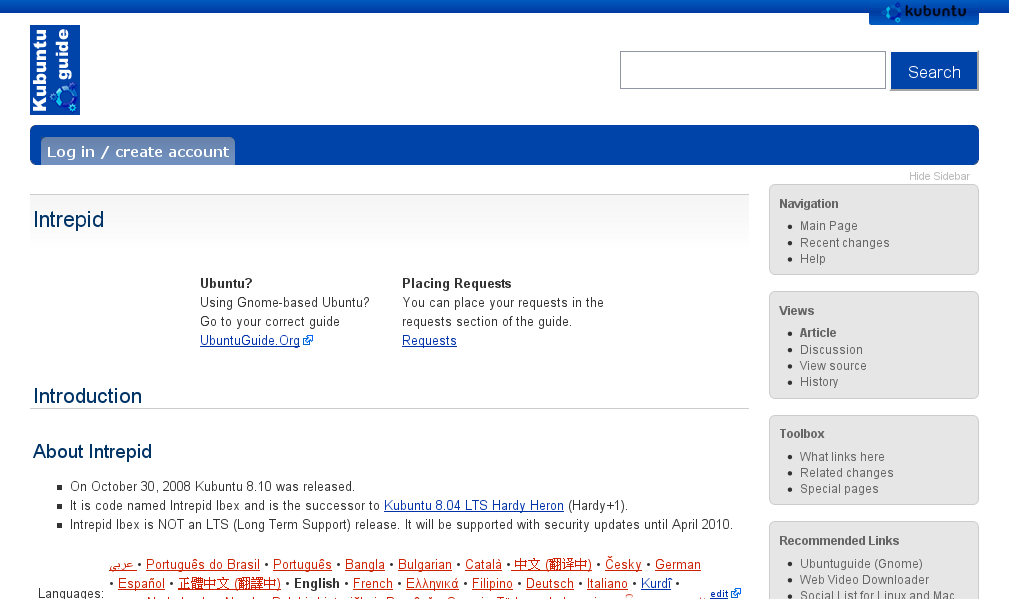
Task: Hide the sidebar via Hide Sidebar
Action: tap(939, 176)
